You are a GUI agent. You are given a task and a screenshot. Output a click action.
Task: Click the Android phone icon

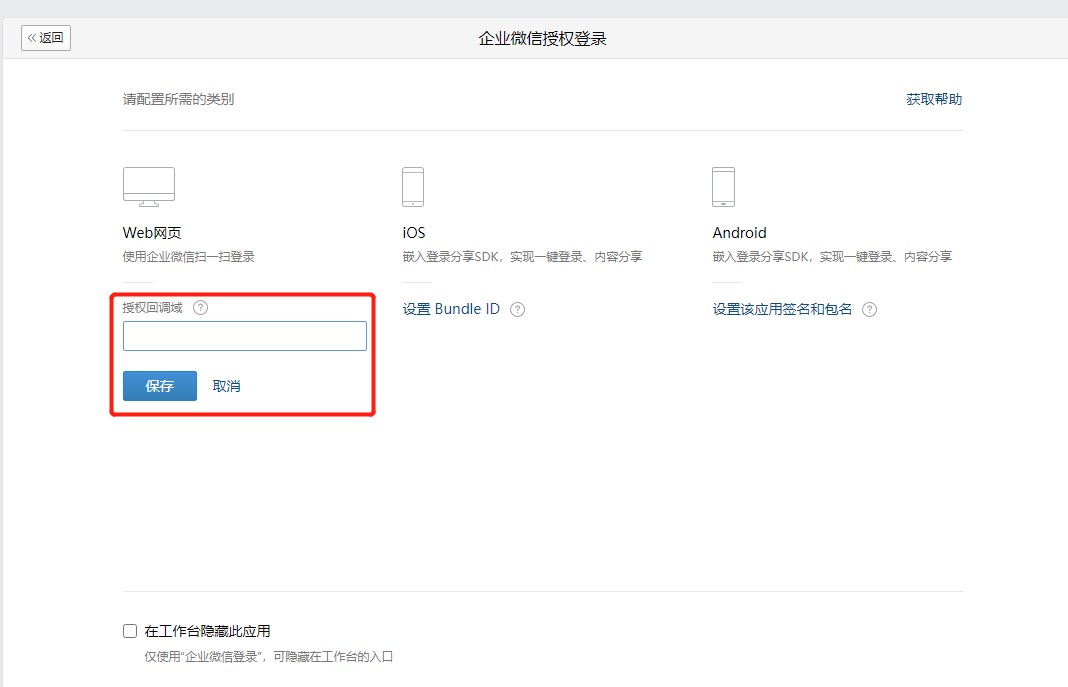(723, 187)
